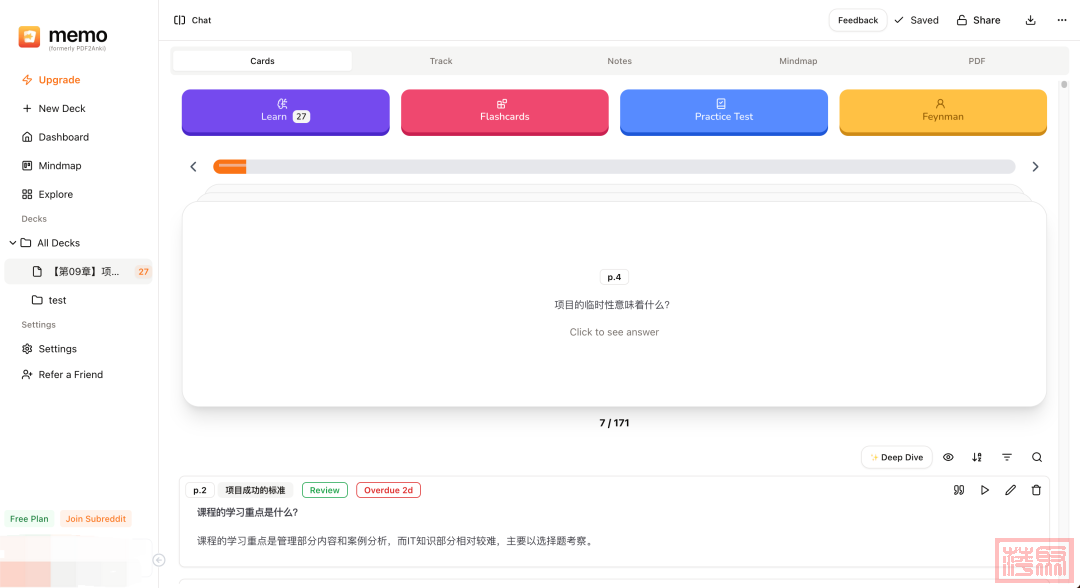Go to next flashcard with right chevron
This screenshot has height=588, width=1080.
1035,167
